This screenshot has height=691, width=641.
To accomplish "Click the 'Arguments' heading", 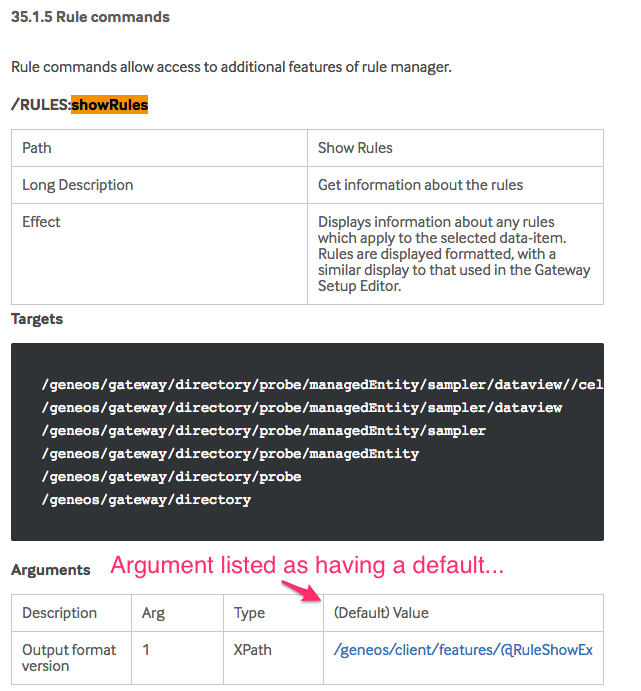I will click(50, 570).
